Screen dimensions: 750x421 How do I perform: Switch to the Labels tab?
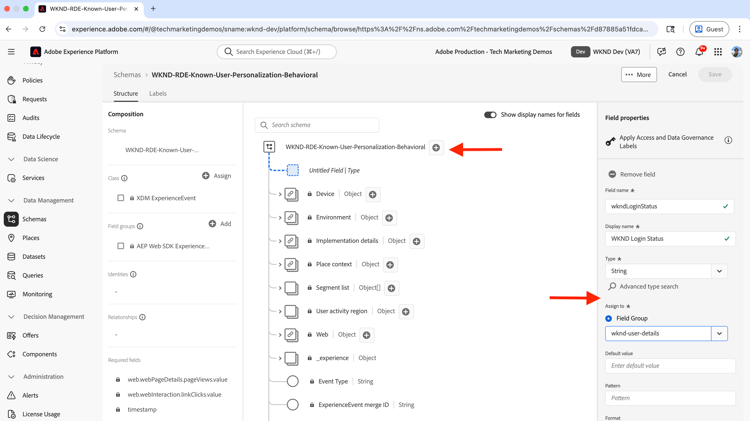tap(158, 94)
